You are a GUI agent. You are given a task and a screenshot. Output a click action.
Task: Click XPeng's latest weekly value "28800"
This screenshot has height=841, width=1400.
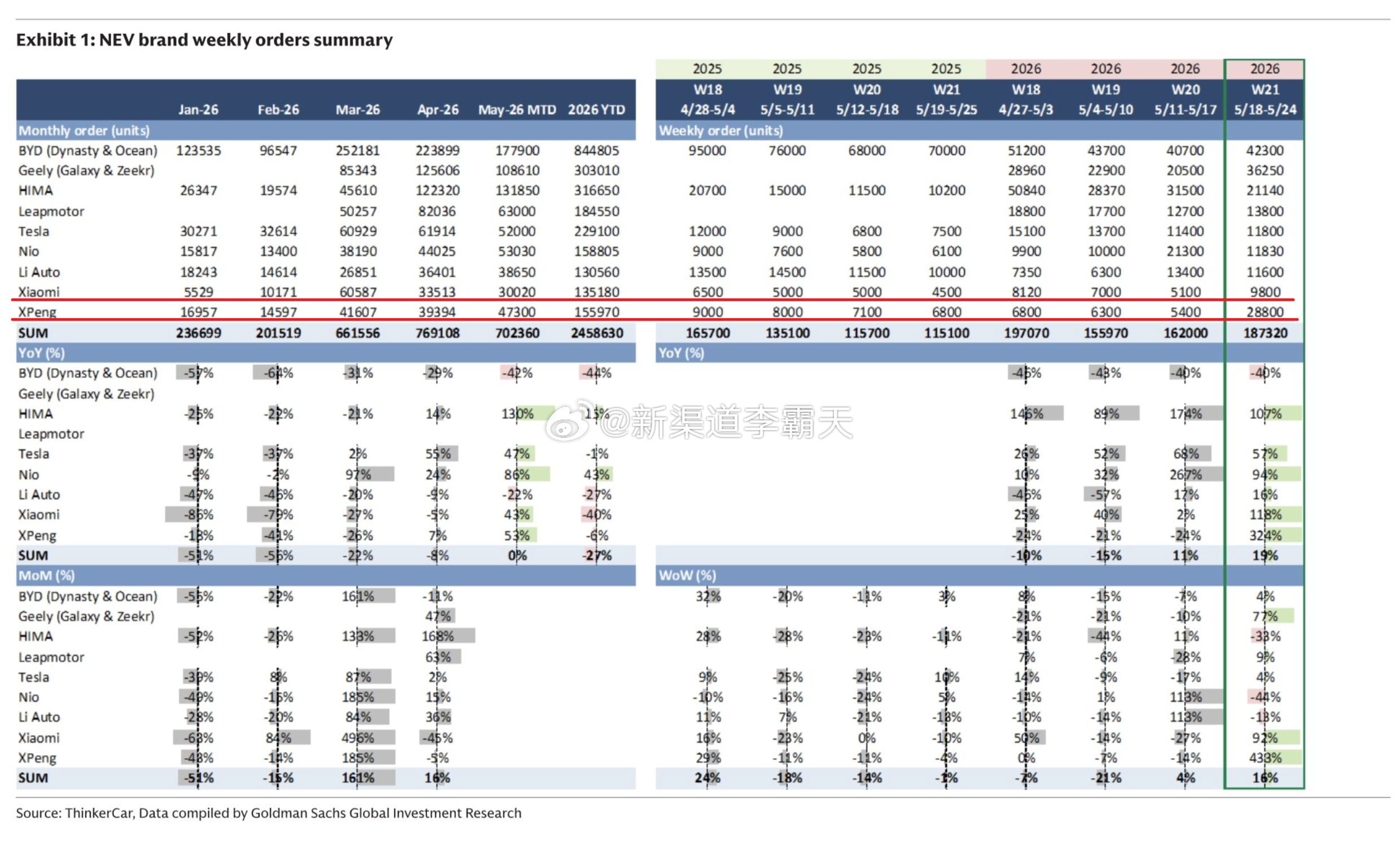1265,312
